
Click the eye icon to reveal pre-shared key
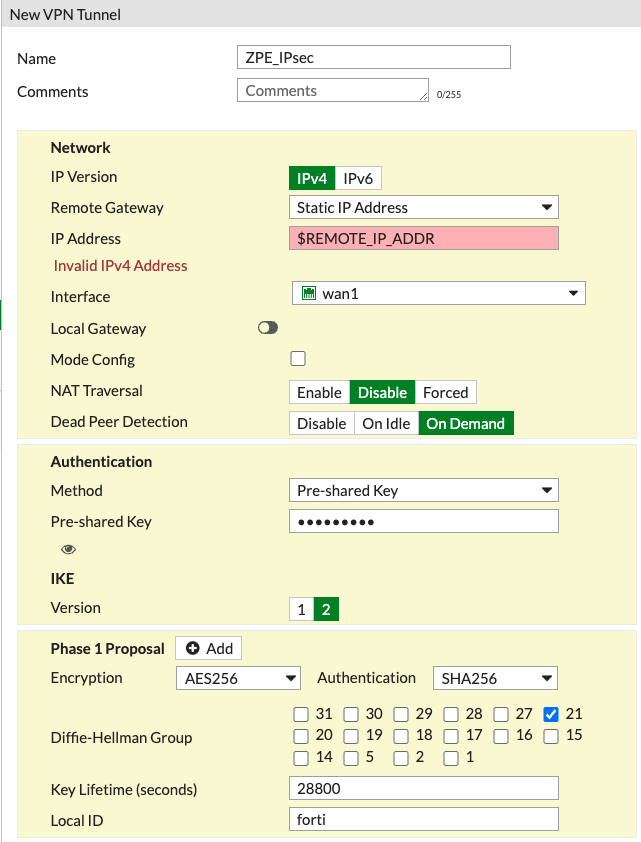68,549
